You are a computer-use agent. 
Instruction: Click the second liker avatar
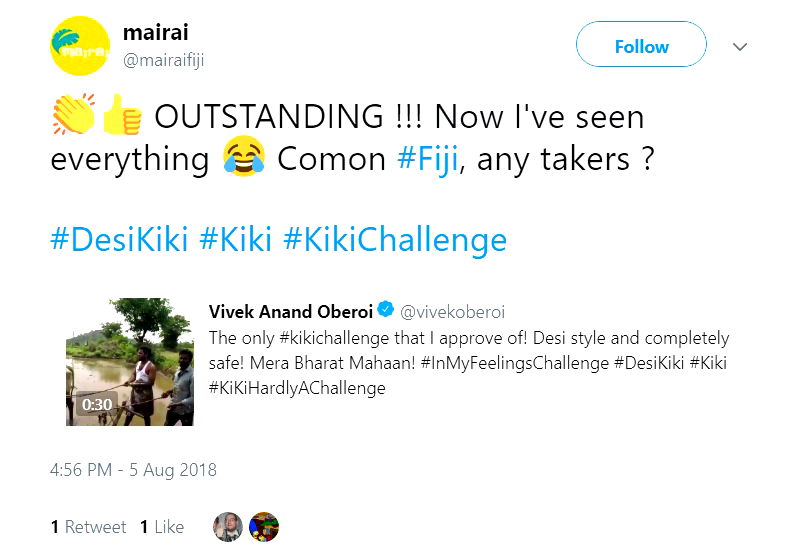tap(264, 527)
